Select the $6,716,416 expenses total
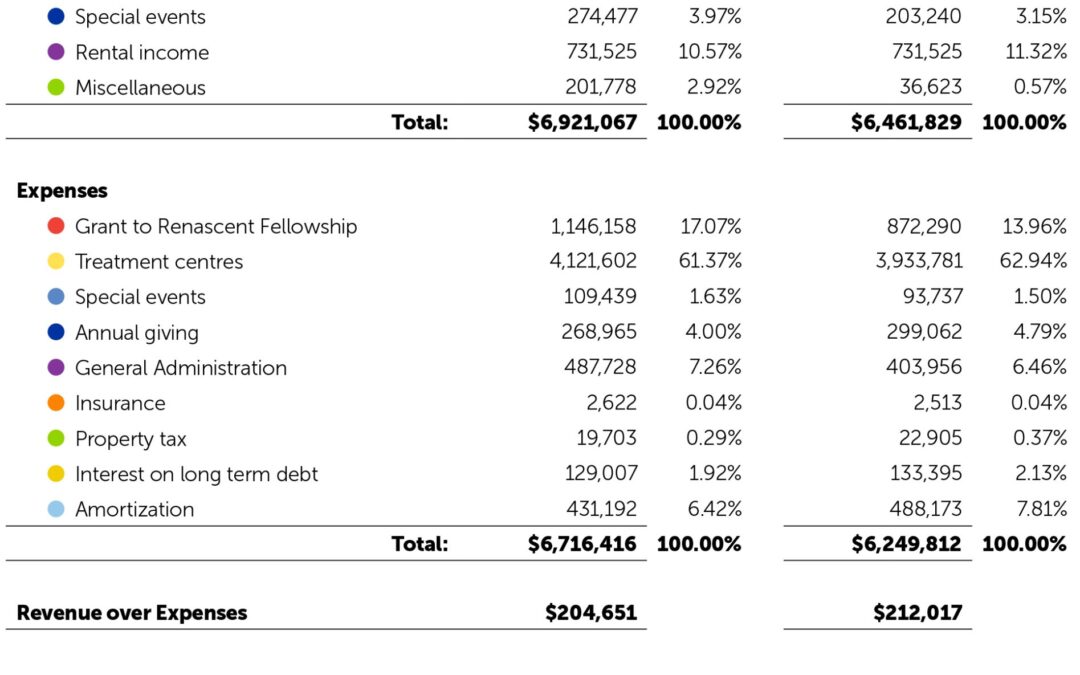The image size is (1080, 675). click(582, 544)
